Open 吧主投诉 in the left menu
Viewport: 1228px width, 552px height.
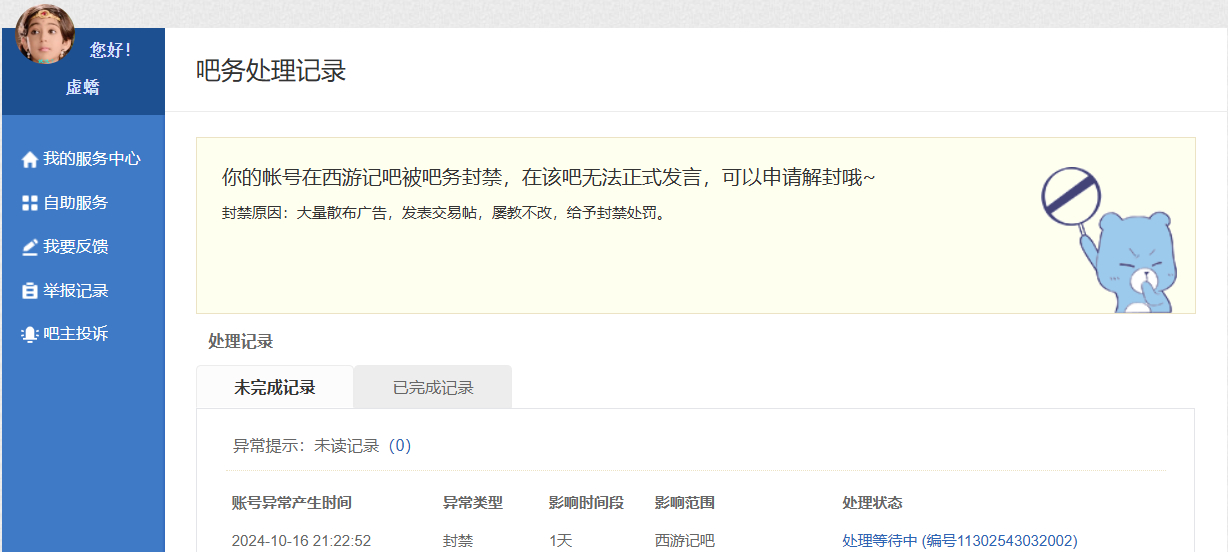pyautogui.click(x=75, y=334)
